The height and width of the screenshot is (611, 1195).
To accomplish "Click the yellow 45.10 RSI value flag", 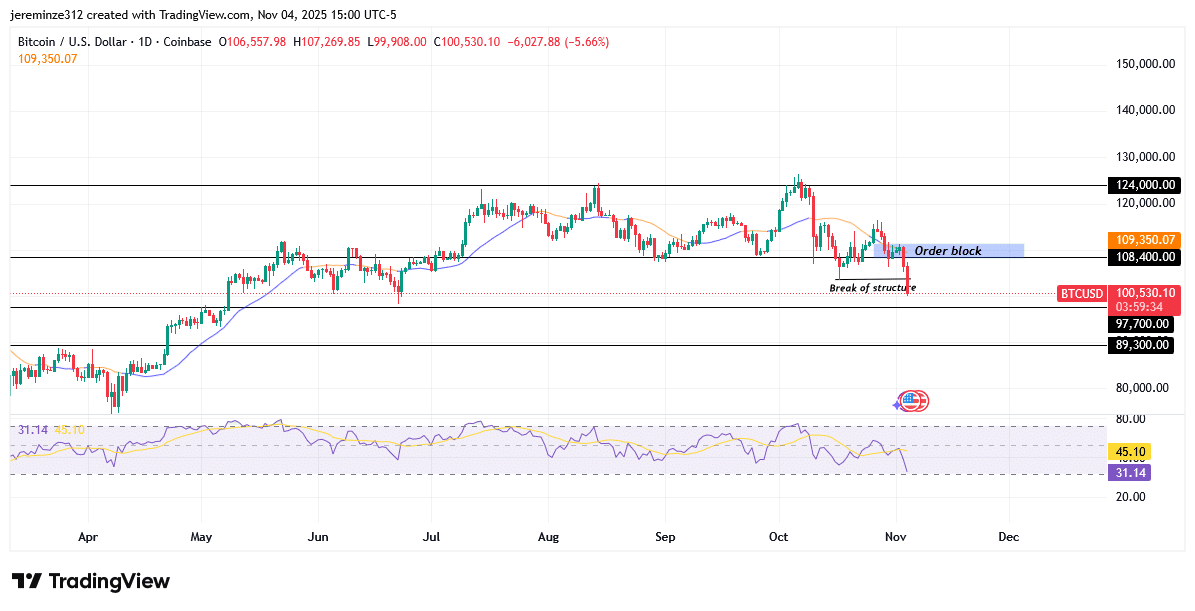I will pos(1128,452).
